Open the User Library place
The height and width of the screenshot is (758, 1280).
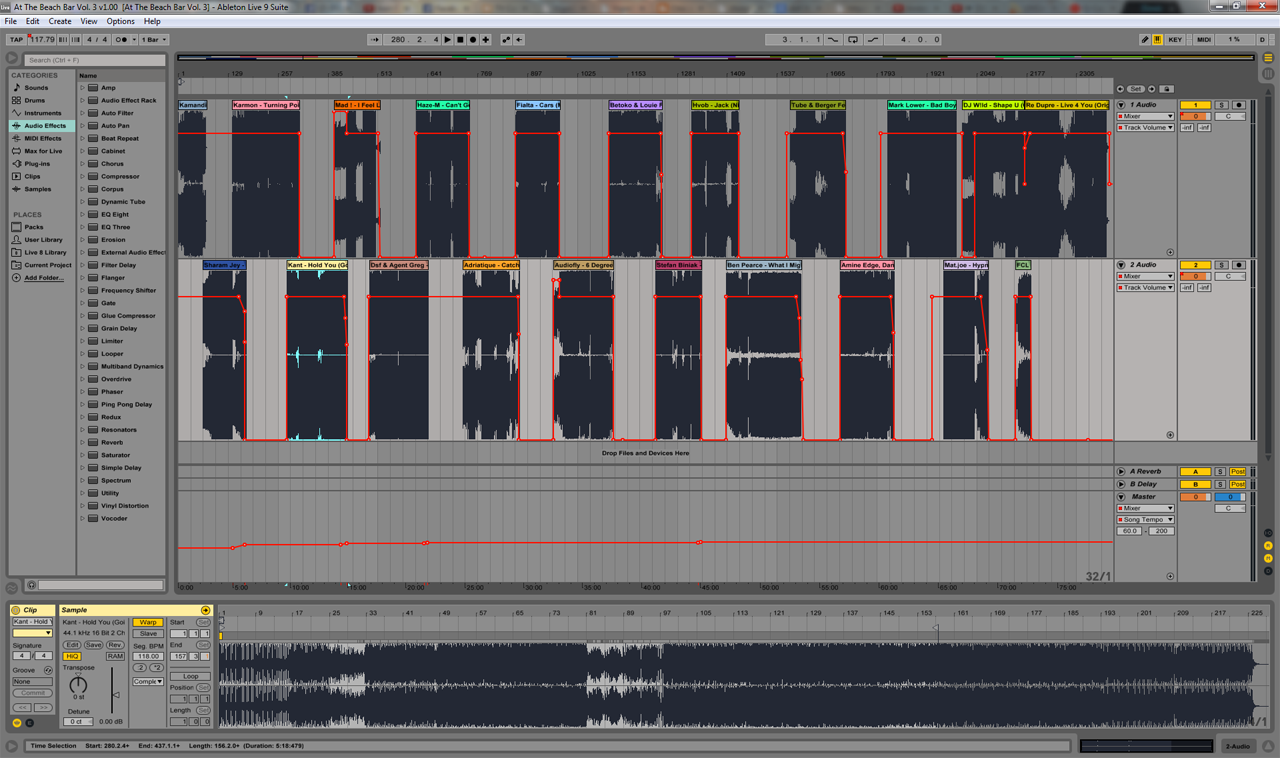tap(43, 240)
